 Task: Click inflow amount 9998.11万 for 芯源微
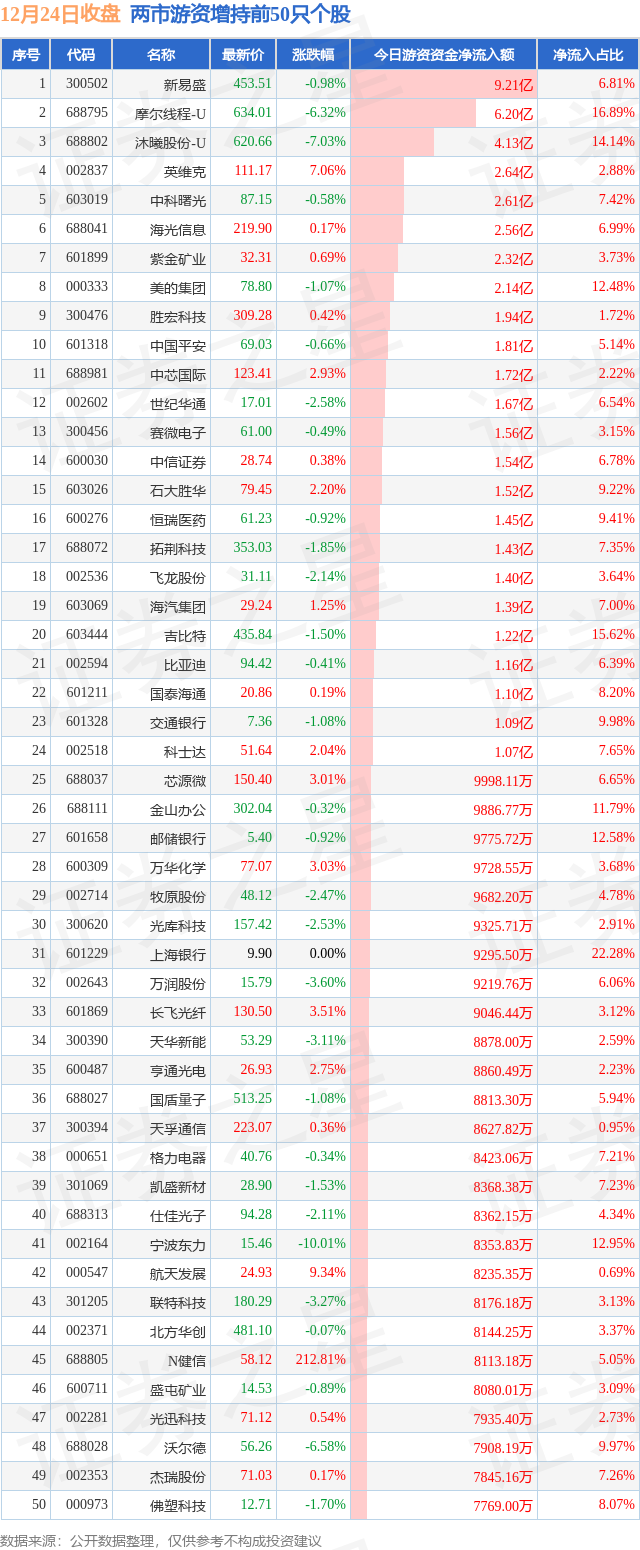click(504, 781)
